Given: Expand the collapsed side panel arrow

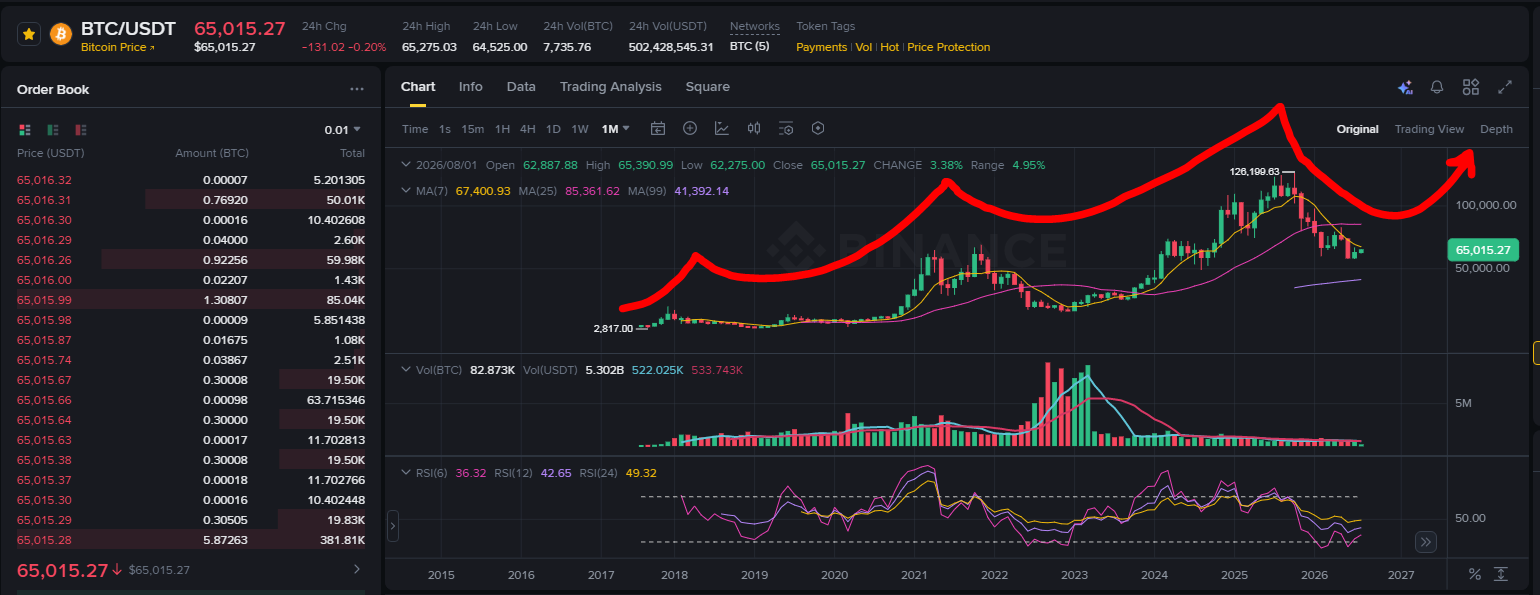Looking at the screenshot, I should coord(392,525).
